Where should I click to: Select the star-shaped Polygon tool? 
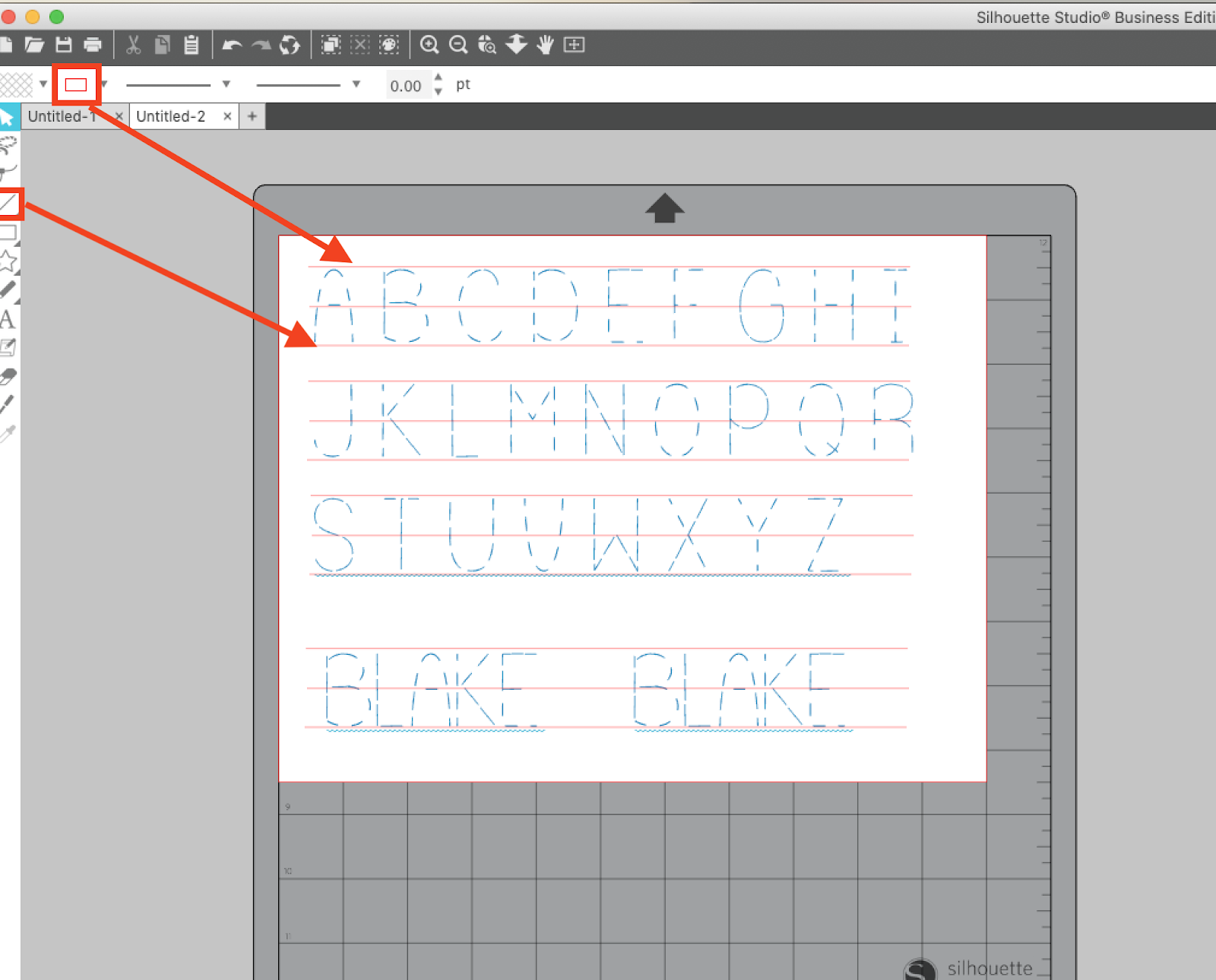pos(8,261)
